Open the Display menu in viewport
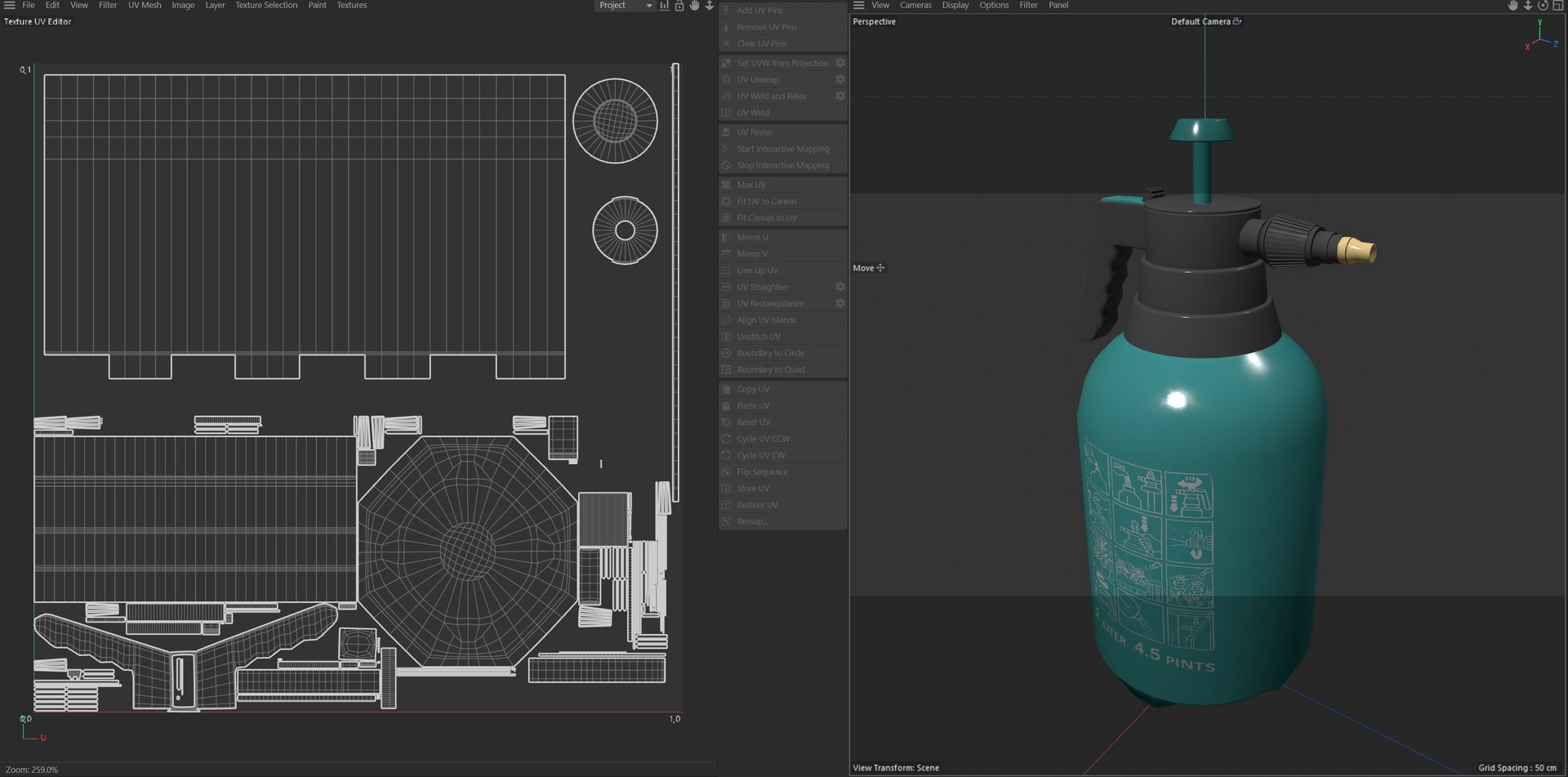Screen dimensions: 1568x777 coord(955,5)
